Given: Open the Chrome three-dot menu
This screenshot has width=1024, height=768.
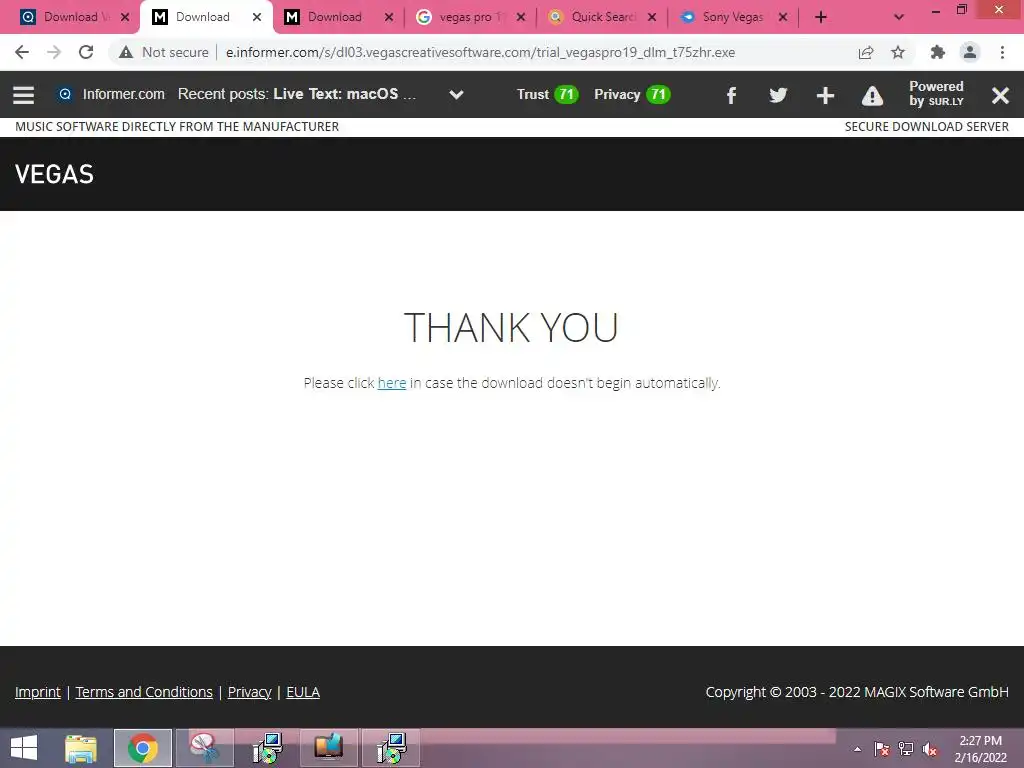Looking at the screenshot, I should tap(1002, 52).
